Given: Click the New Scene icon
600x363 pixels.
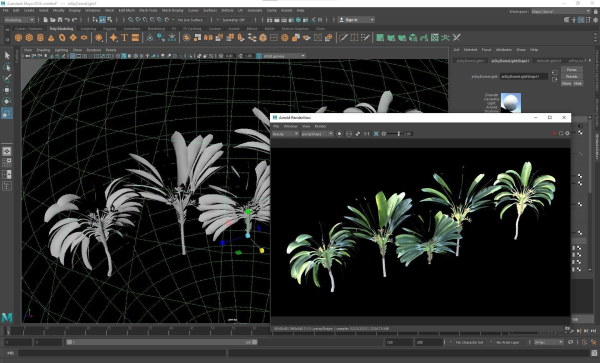Looking at the screenshot, I should pyautogui.click(x=46, y=20).
